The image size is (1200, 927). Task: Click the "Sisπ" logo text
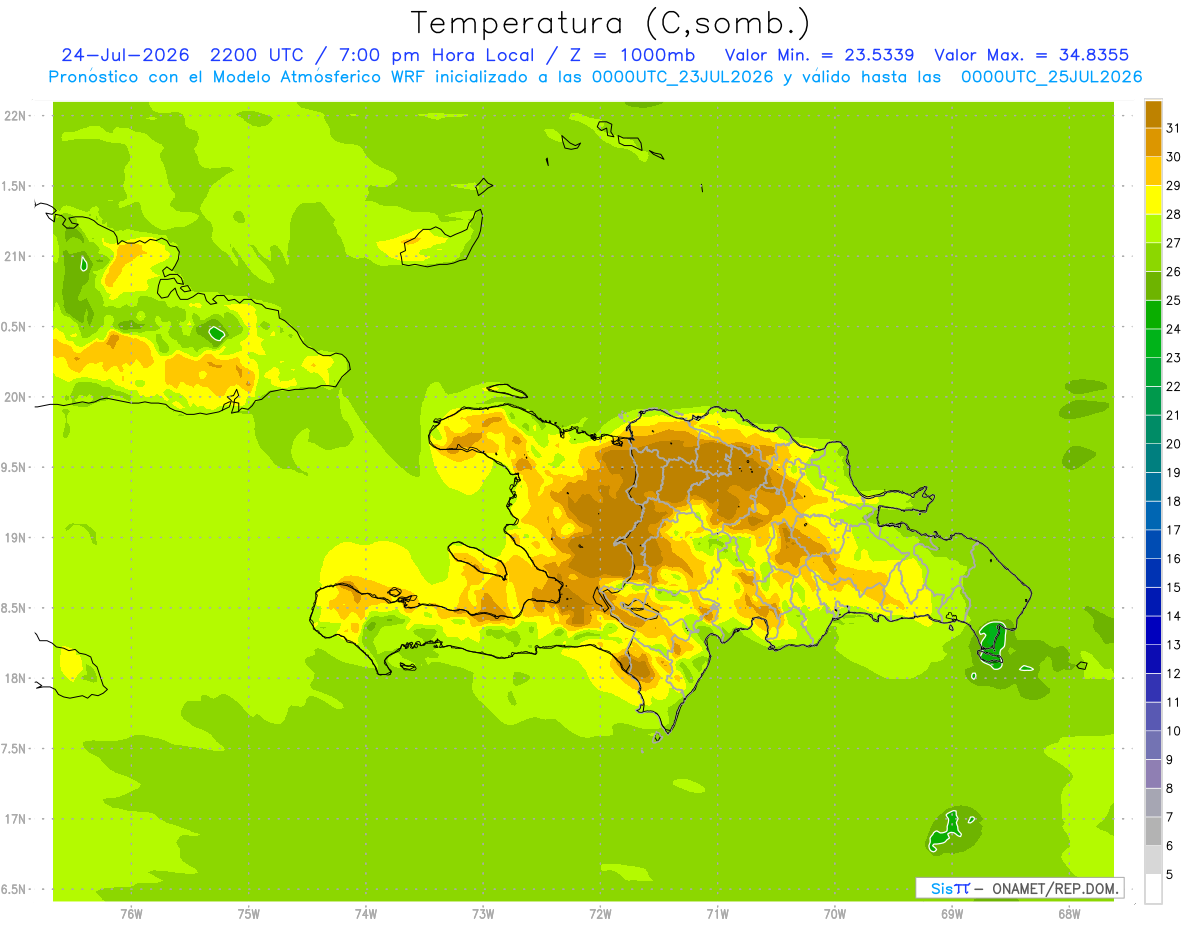pos(950,888)
